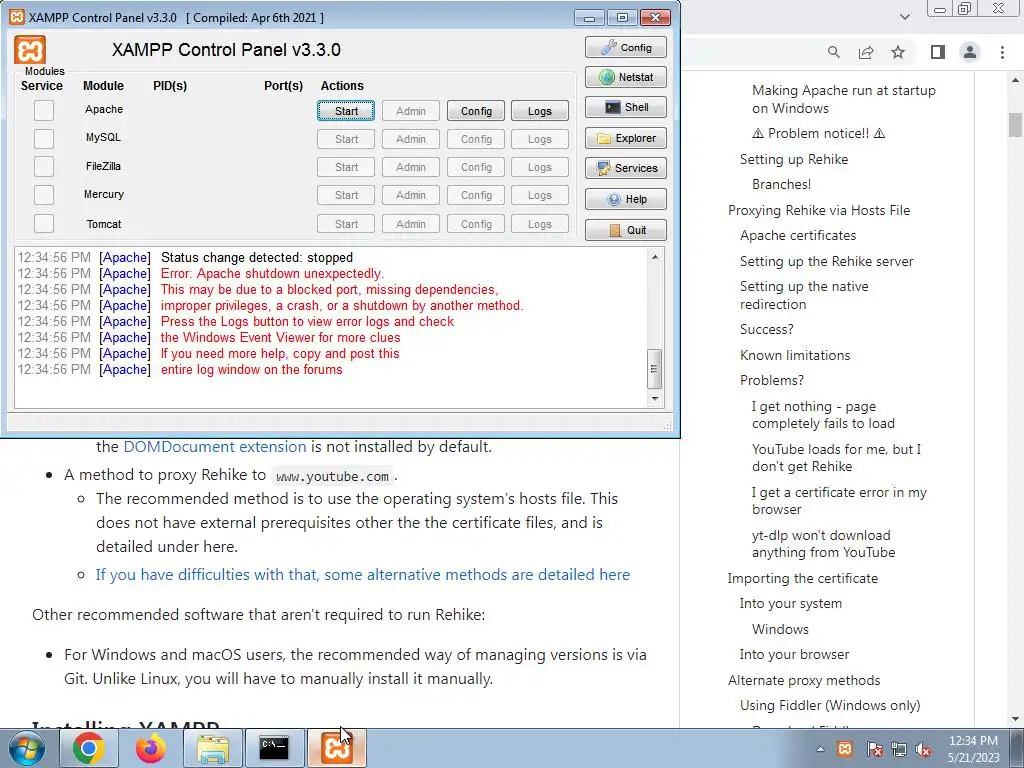Click the XAMPP taskbar button
Viewport: 1024px width, 768px height.
336,748
